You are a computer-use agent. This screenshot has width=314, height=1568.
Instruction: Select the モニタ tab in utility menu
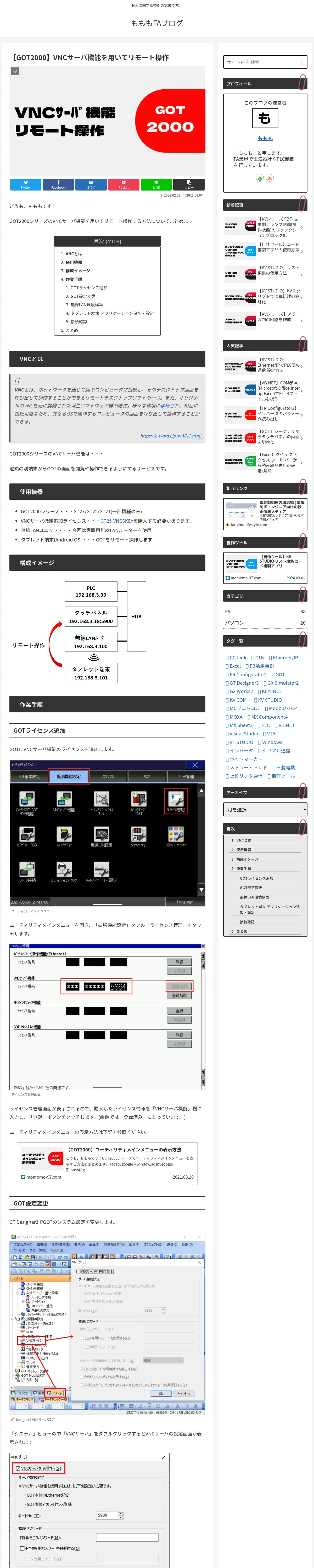(x=147, y=777)
